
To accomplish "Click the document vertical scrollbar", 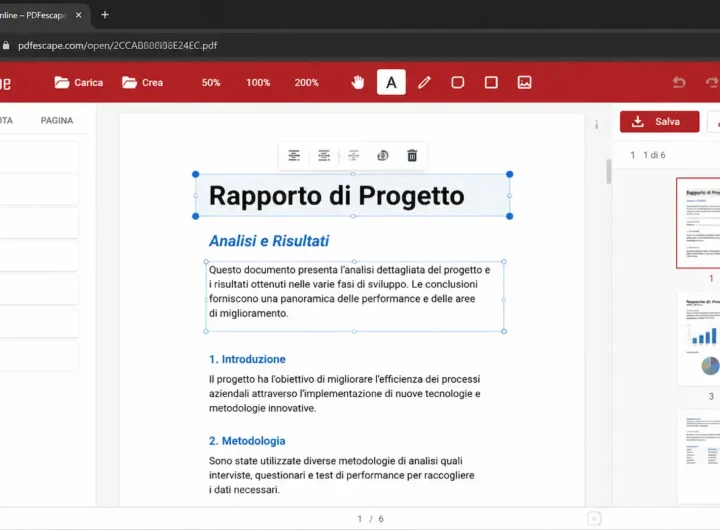I will [609, 171].
